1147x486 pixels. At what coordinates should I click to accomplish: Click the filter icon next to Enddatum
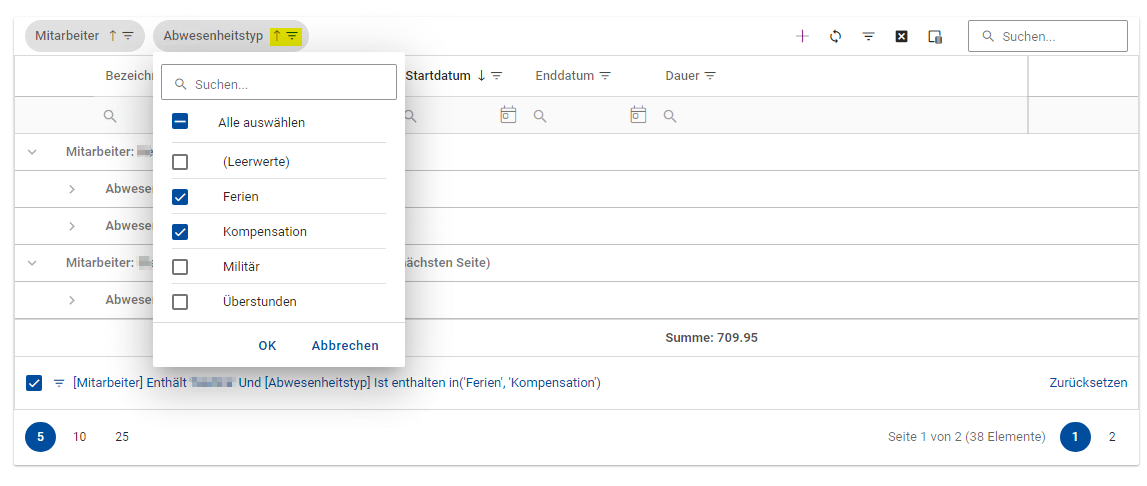coord(605,76)
